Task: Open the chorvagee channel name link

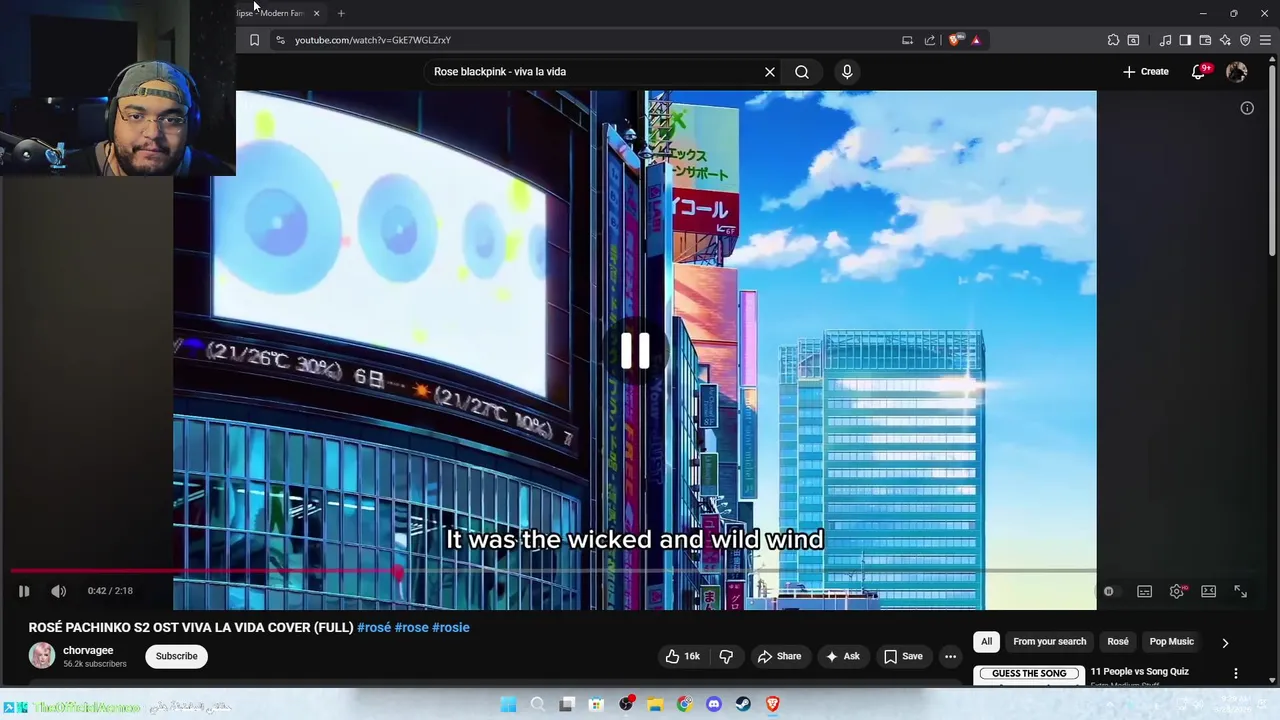Action: tap(88, 651)
